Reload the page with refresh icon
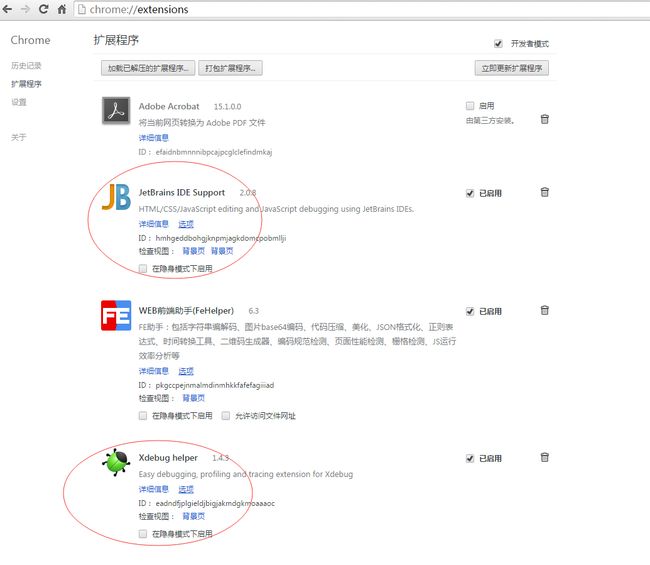The image size is (650, 565). (x=44, y=9)
